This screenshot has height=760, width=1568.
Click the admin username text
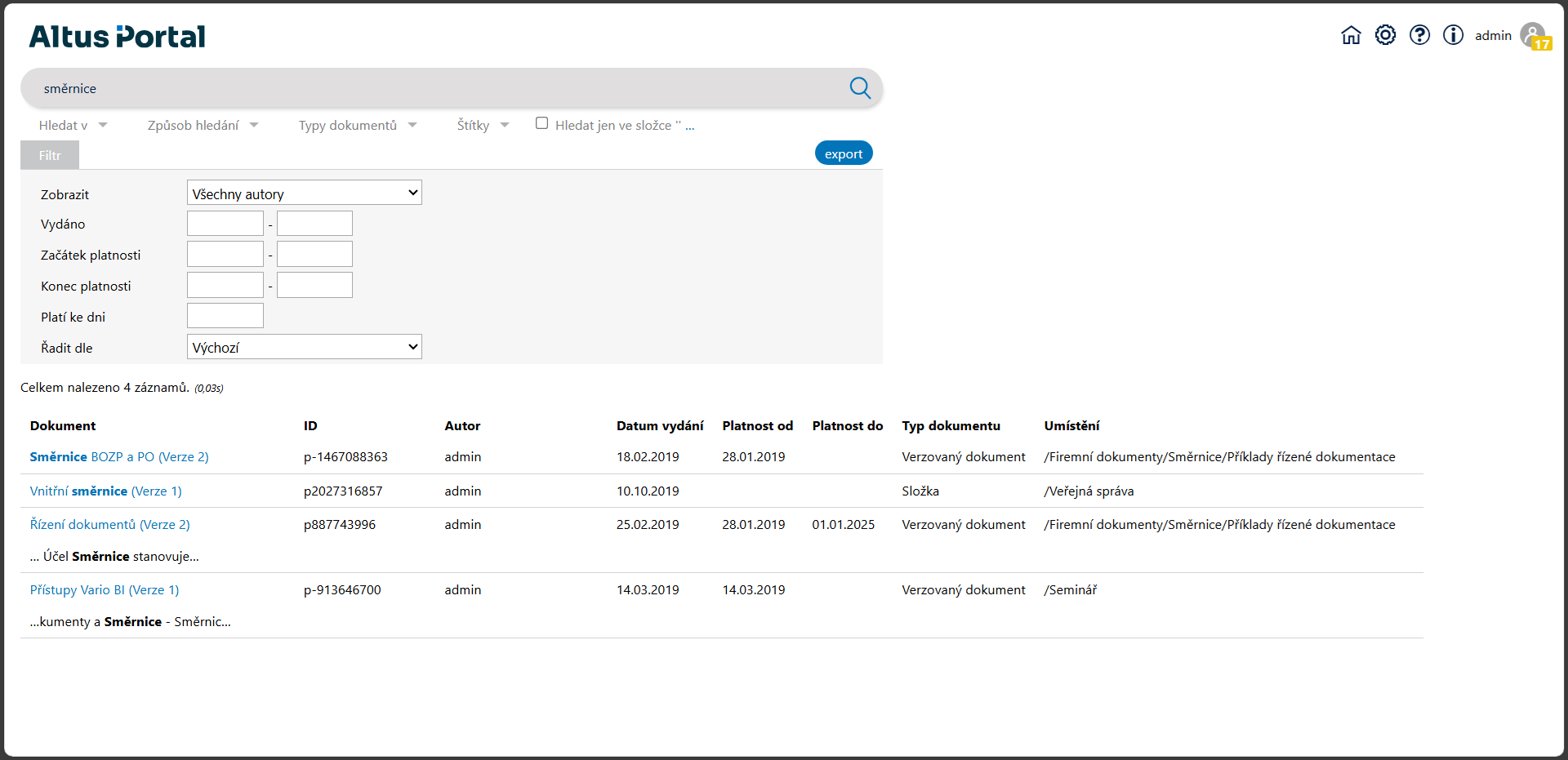(1493, 35)
